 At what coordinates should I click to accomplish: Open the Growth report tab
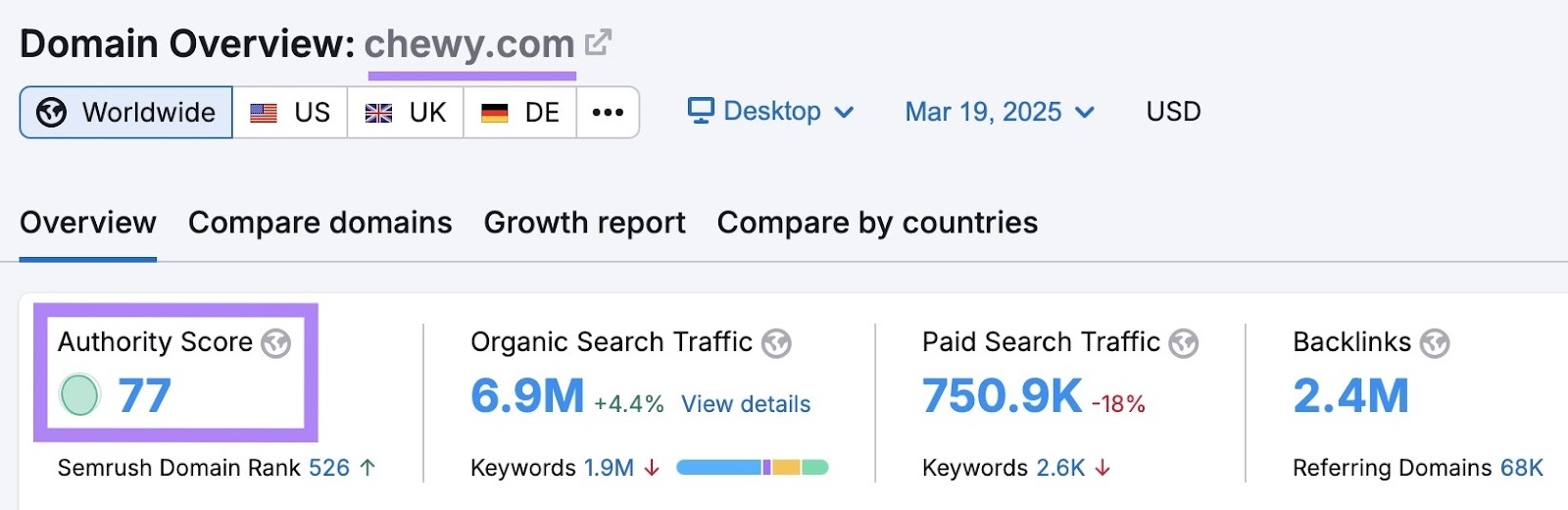click(584, 223)
